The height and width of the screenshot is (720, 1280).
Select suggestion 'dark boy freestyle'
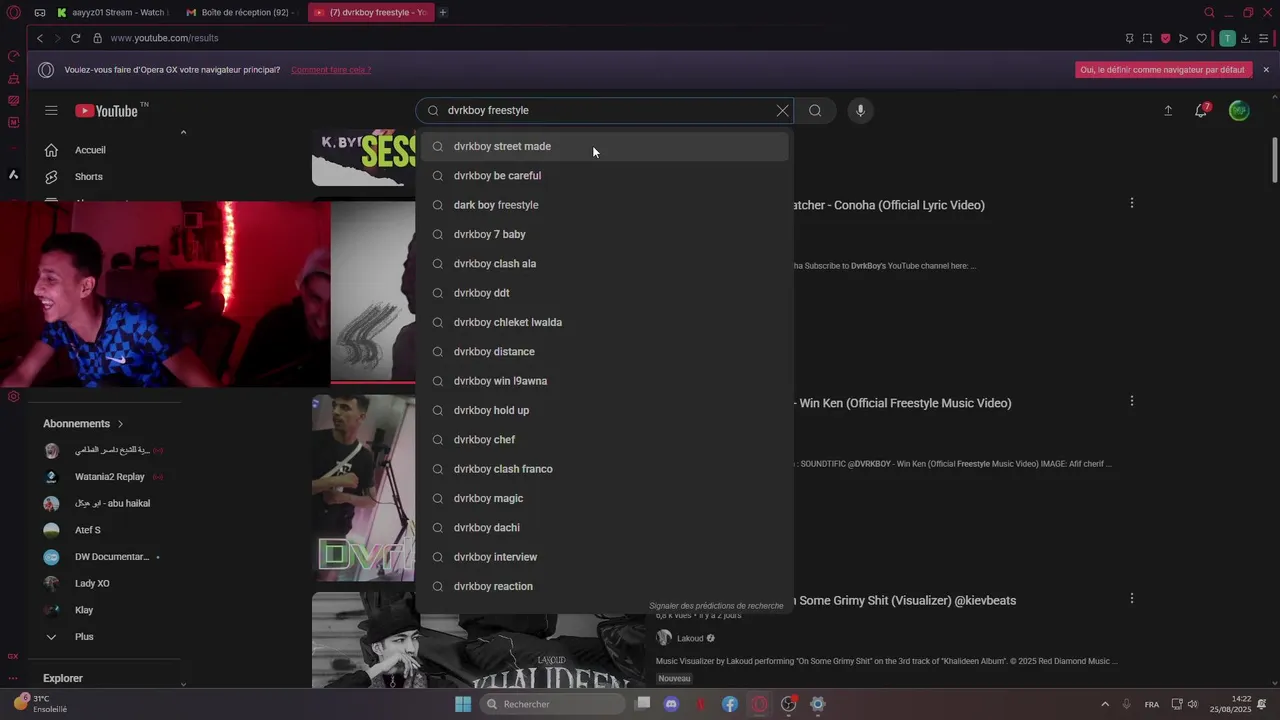(605, 205)
